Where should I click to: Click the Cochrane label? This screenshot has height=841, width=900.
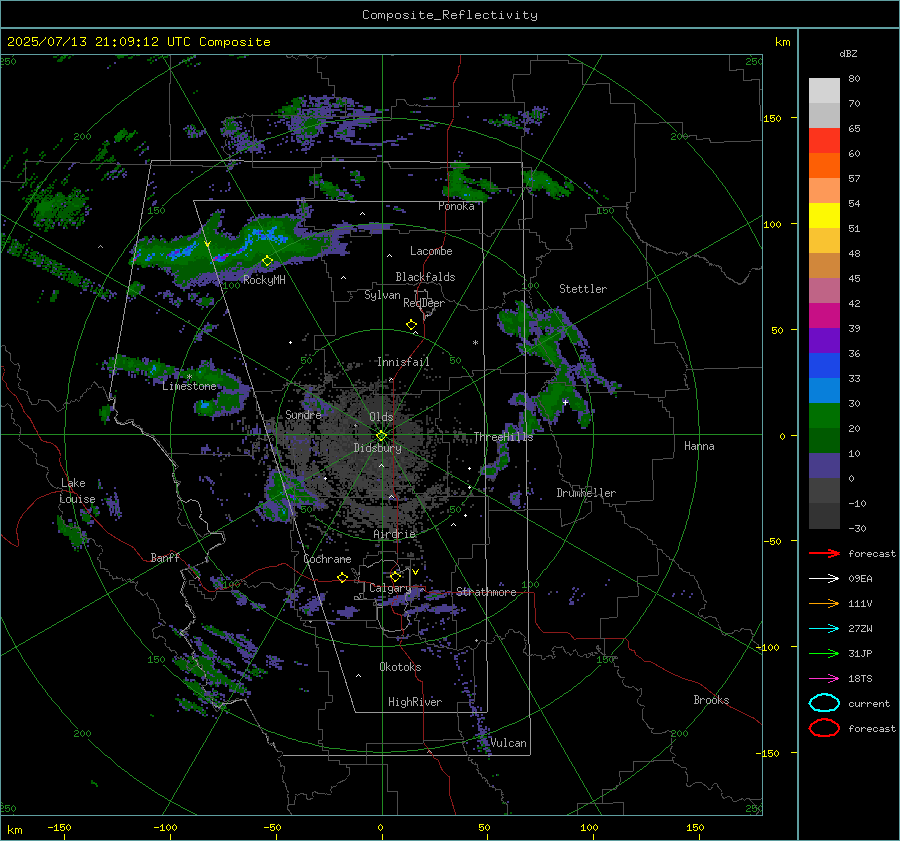(x=327, y=559)
